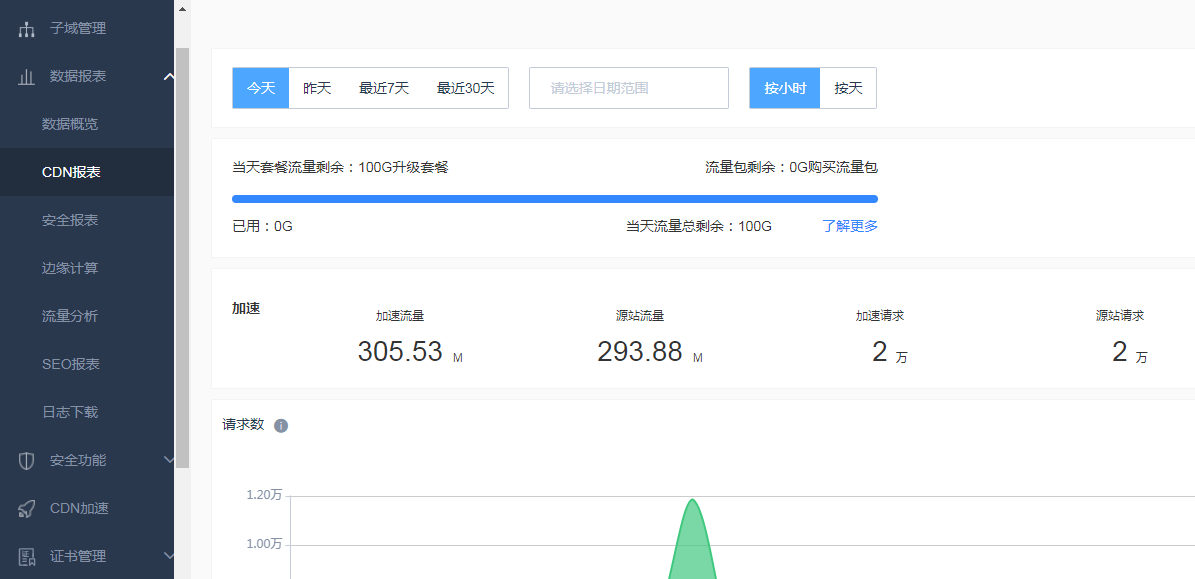Click the 请选择日期范围 date input field
1195x579 pixels.
point(628,88)
